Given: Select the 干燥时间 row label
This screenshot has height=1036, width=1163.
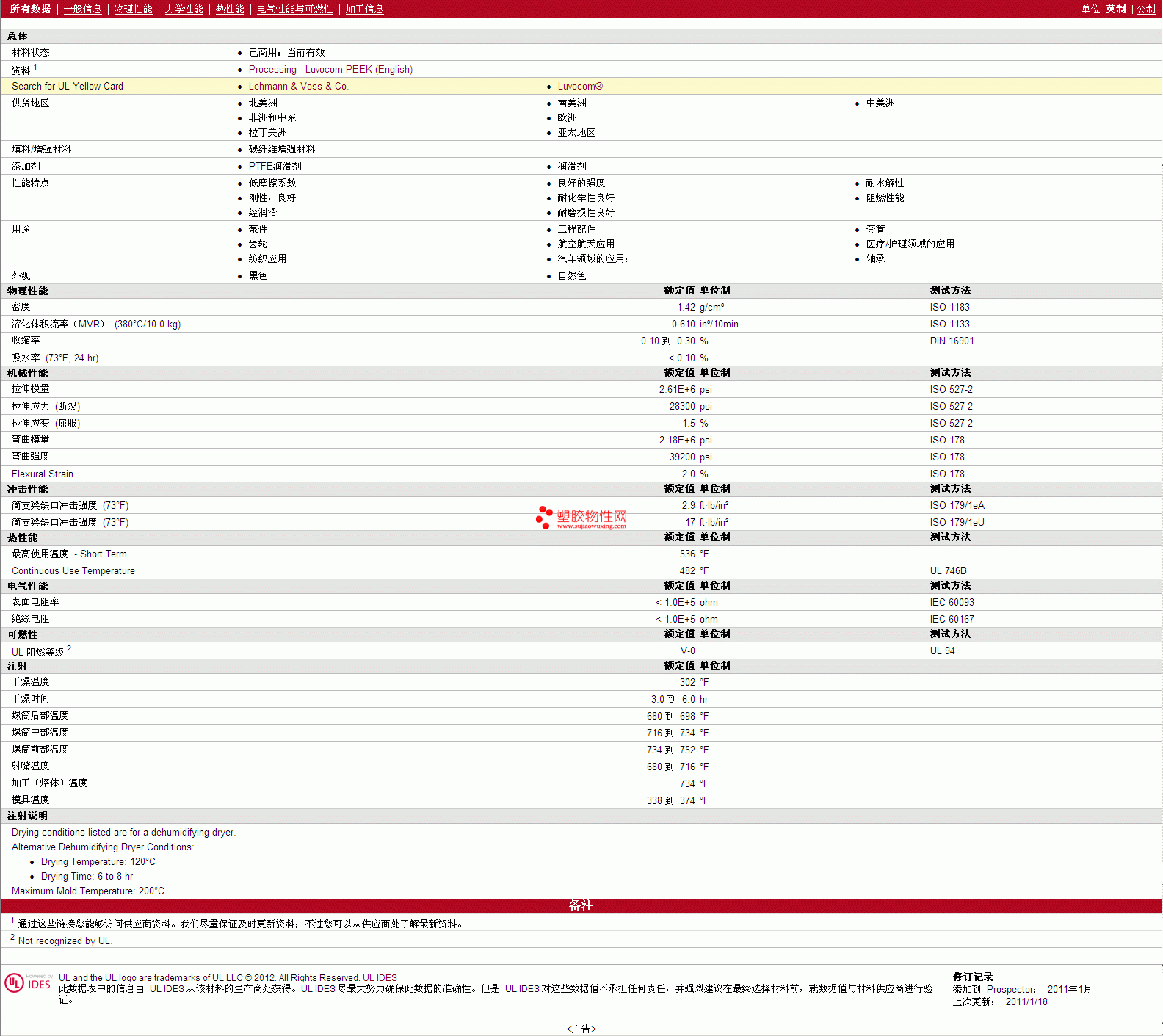Looking at the screenshot, I should [30, 698].
